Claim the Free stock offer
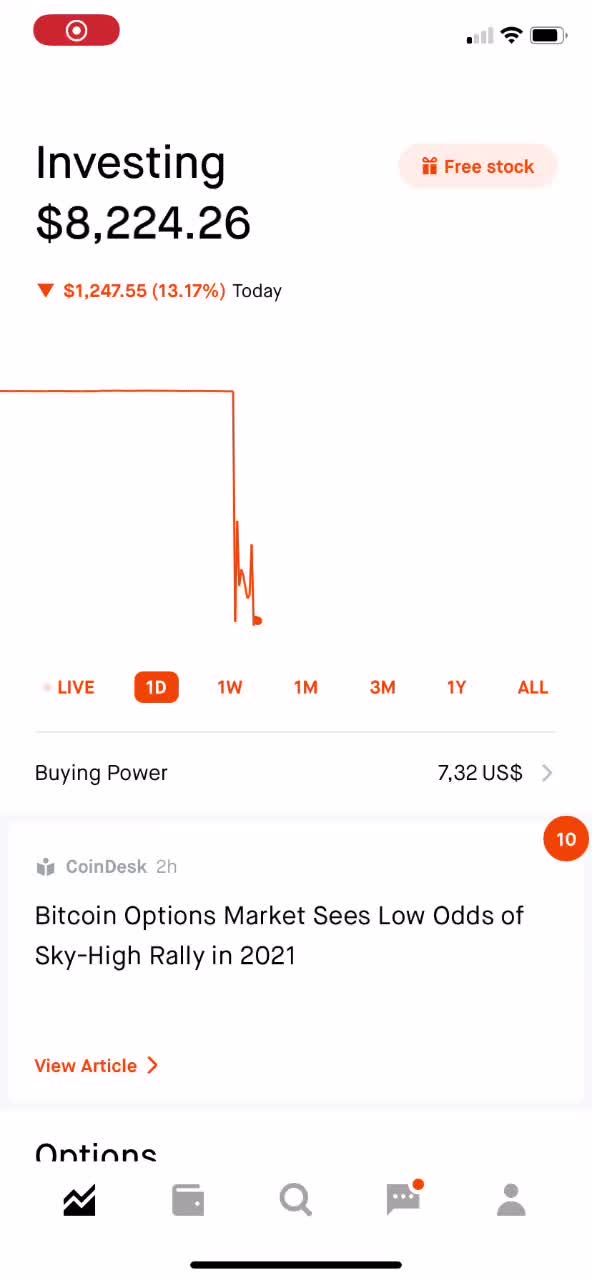 click(477, 166)
